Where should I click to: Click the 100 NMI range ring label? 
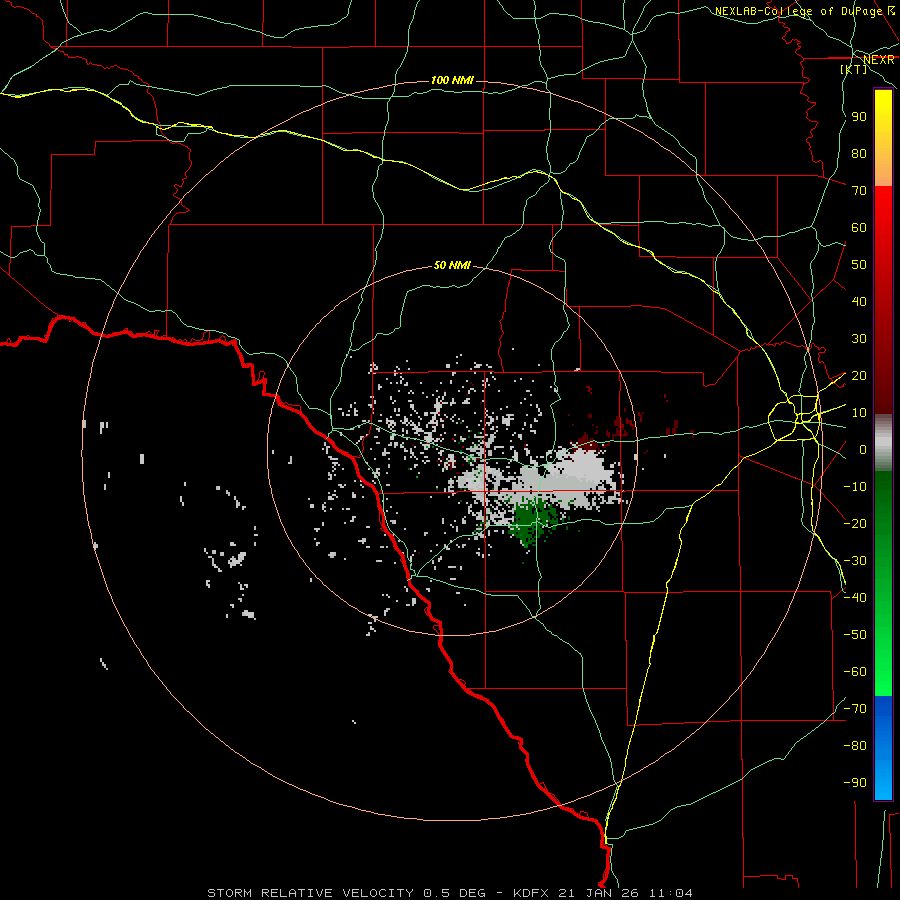pos(452,80)
